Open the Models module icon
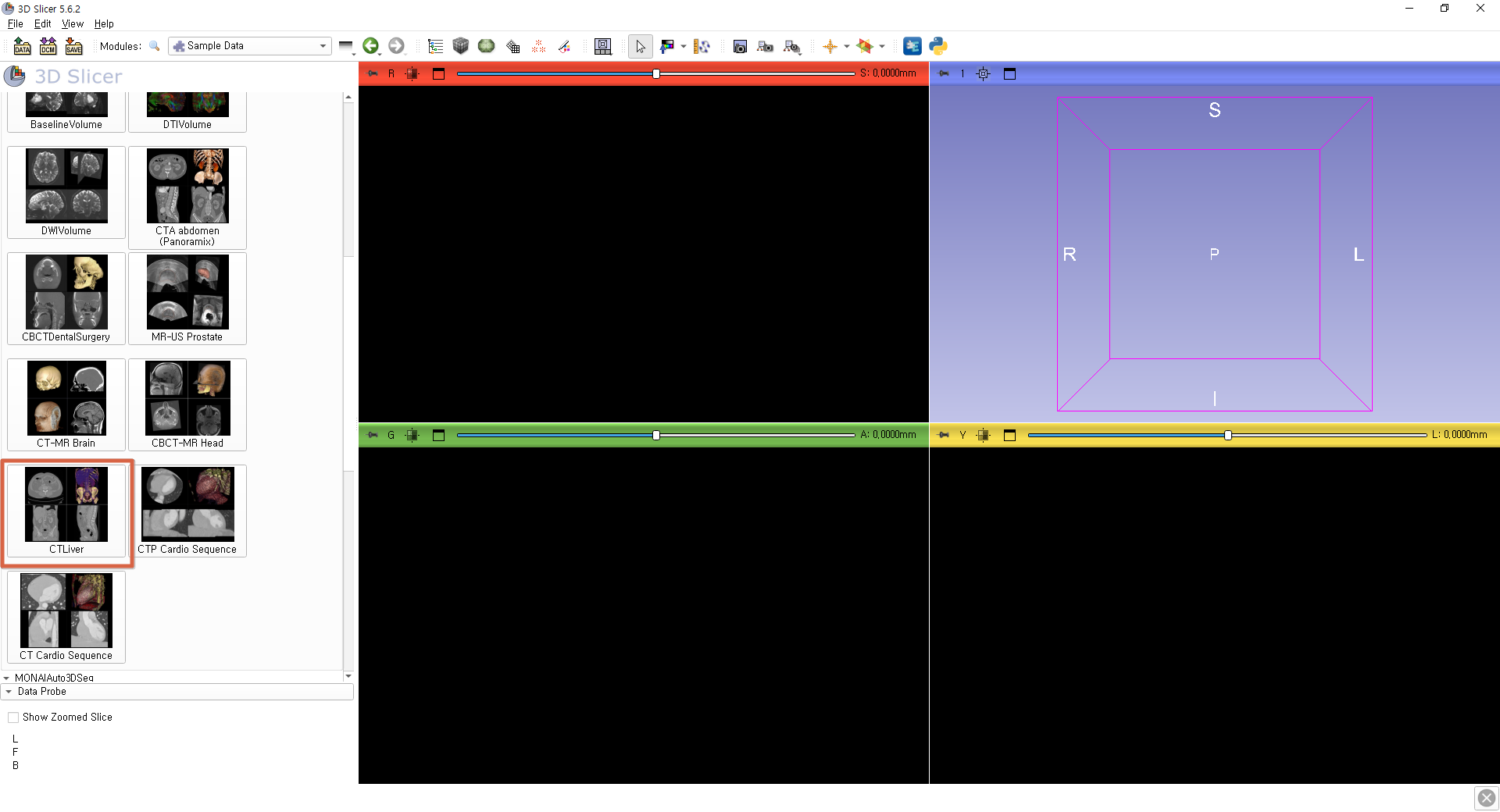 [487, 46]
